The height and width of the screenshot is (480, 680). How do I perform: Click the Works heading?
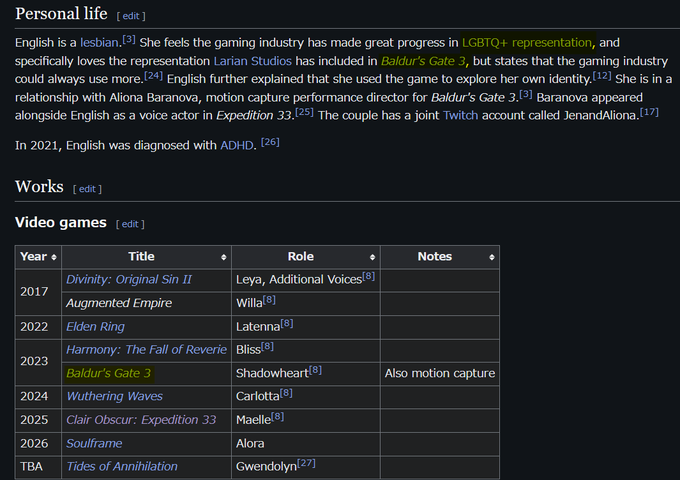(39, 186)
